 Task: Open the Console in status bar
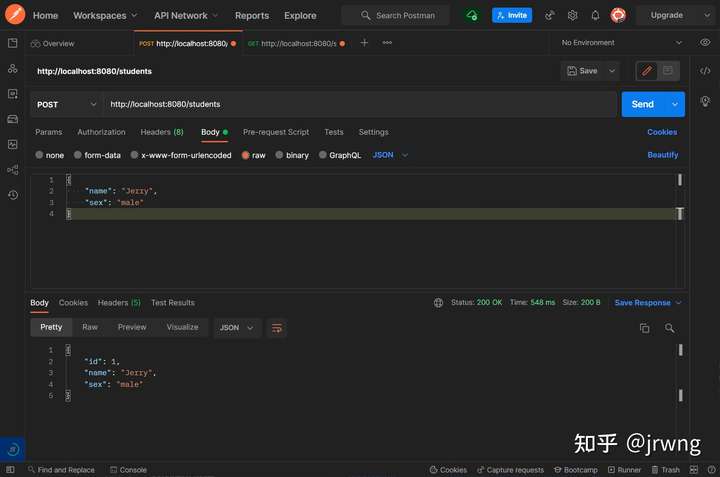point(128,470)
